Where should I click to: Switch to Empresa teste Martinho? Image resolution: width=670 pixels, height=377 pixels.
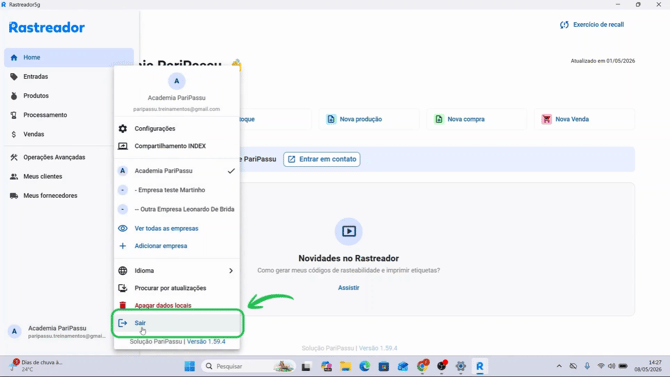coord(176,190)
